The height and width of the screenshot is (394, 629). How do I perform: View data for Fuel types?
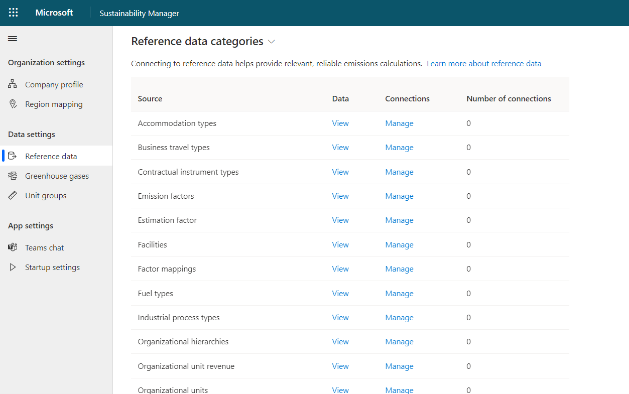[340, 293]
